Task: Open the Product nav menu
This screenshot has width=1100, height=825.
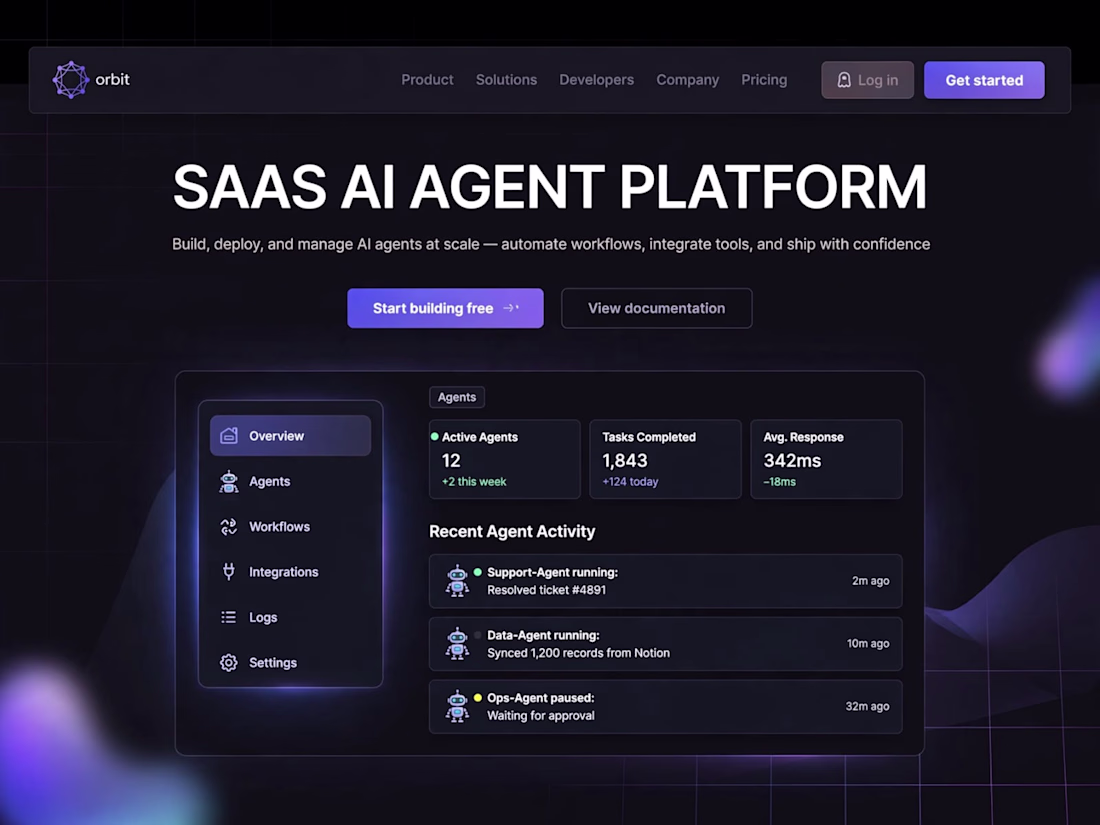Action: (427, 80)
